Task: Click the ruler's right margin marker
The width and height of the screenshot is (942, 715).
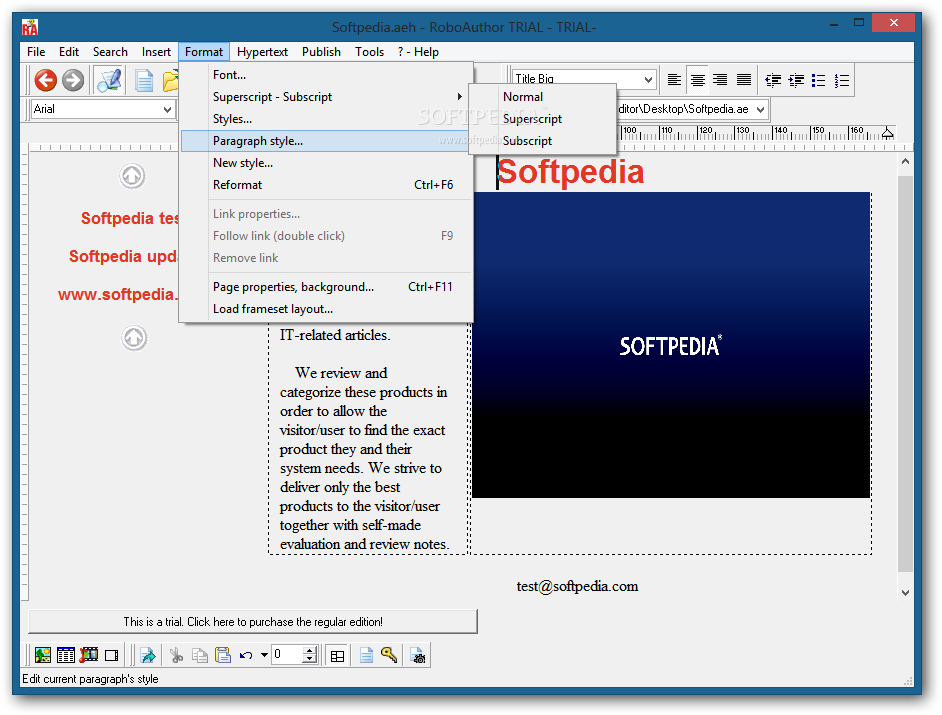Action: point(887,133)
